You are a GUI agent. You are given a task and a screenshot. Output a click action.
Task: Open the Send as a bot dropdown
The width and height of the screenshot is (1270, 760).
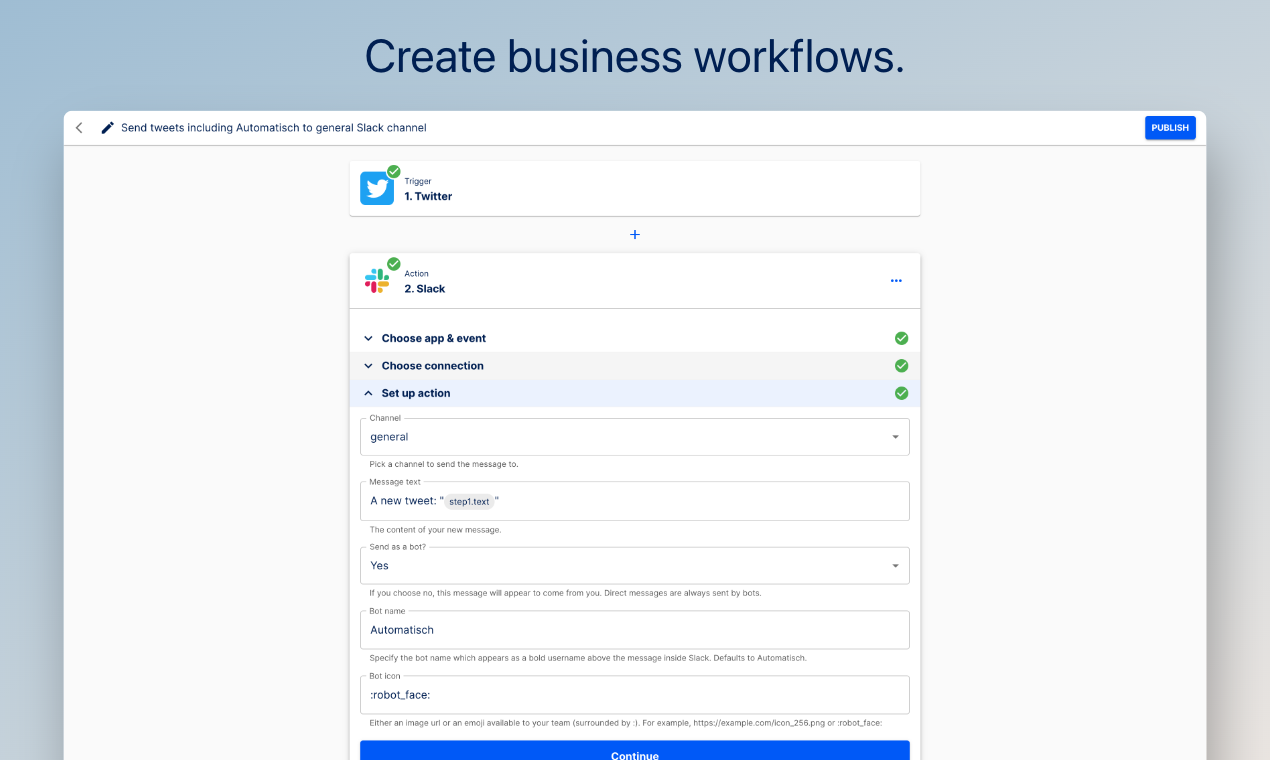[635, 565]
